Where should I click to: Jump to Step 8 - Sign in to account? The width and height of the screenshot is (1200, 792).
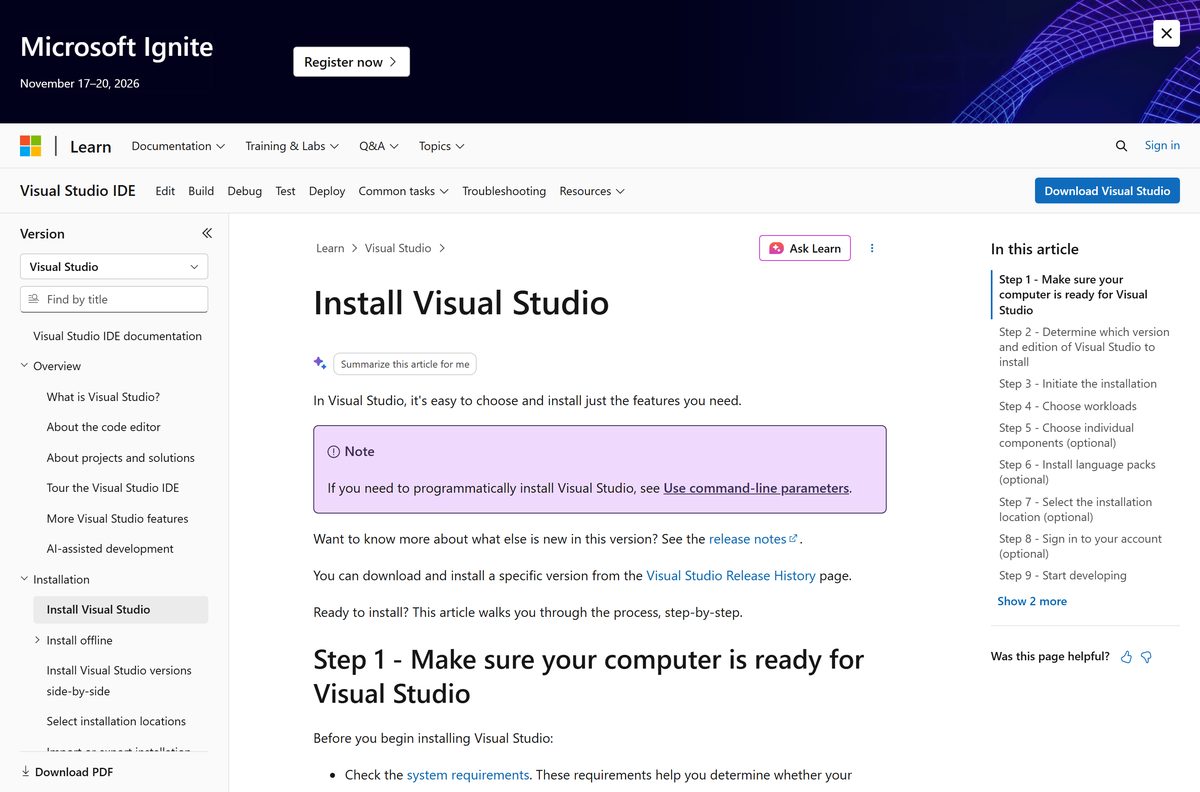coord(1080,546)
